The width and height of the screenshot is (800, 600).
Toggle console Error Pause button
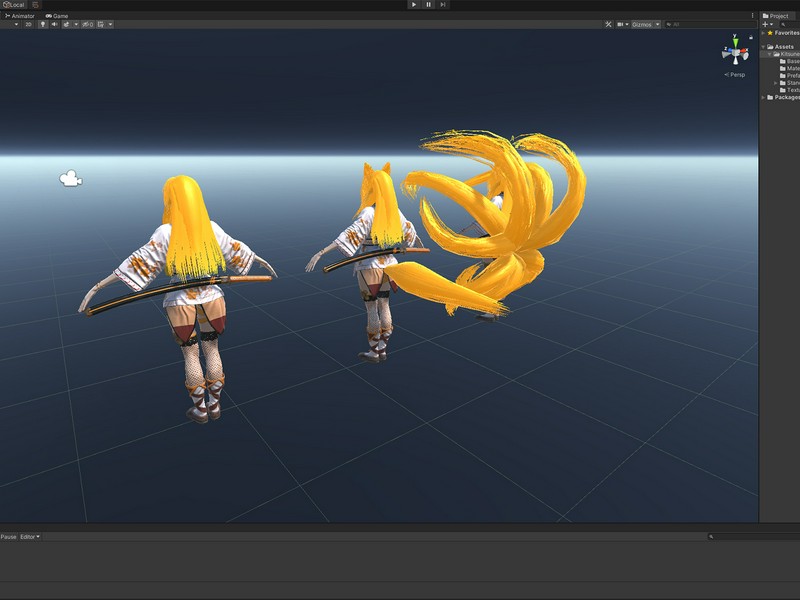click(8, 536)
